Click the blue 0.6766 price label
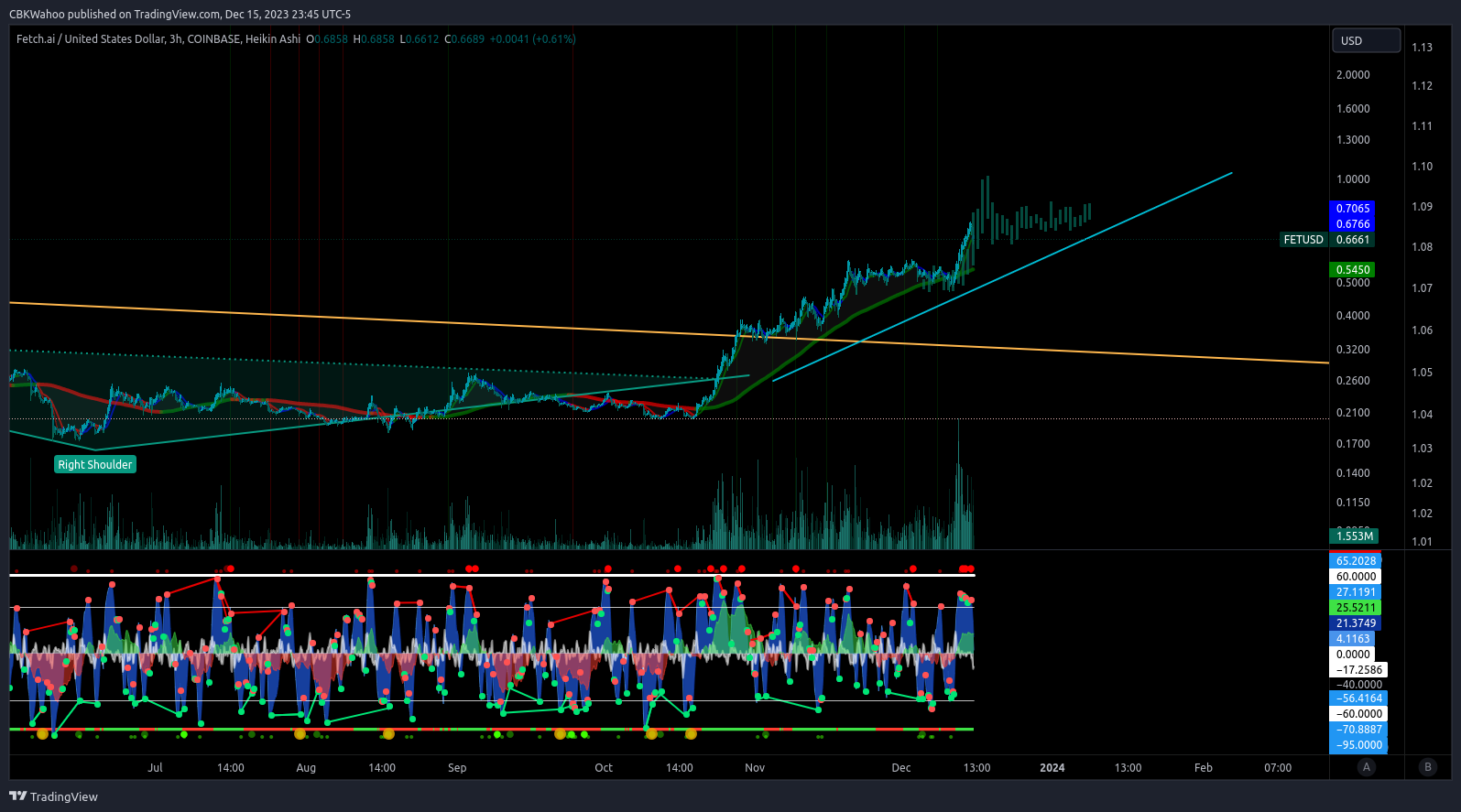The width and height of the screenshot is (1461, 812). click(x=1353, y=224)
